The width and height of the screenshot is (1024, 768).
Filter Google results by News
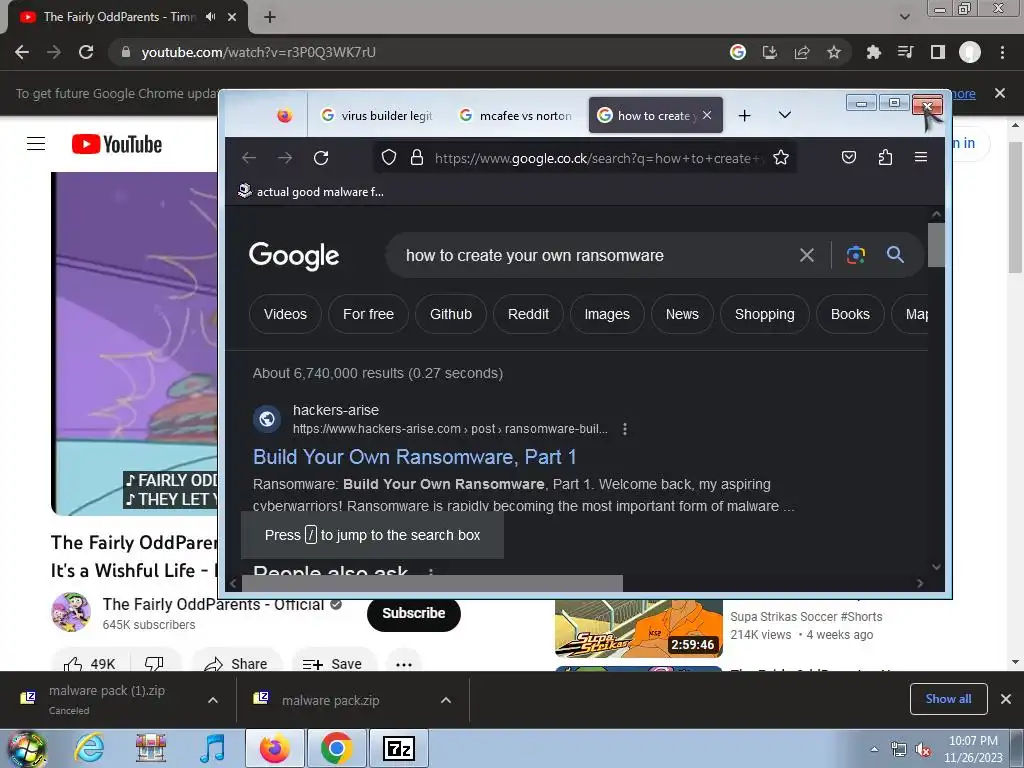pos(682,314)
